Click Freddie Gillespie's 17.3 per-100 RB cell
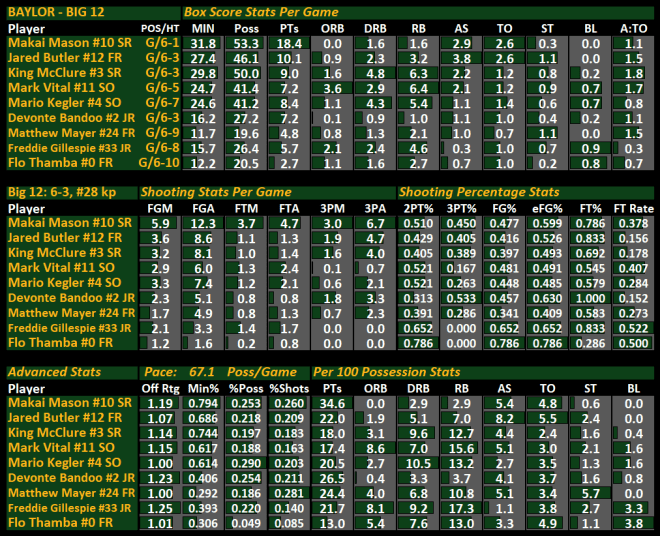The height and width of the screenshot is (536, 660). point(461,508)
